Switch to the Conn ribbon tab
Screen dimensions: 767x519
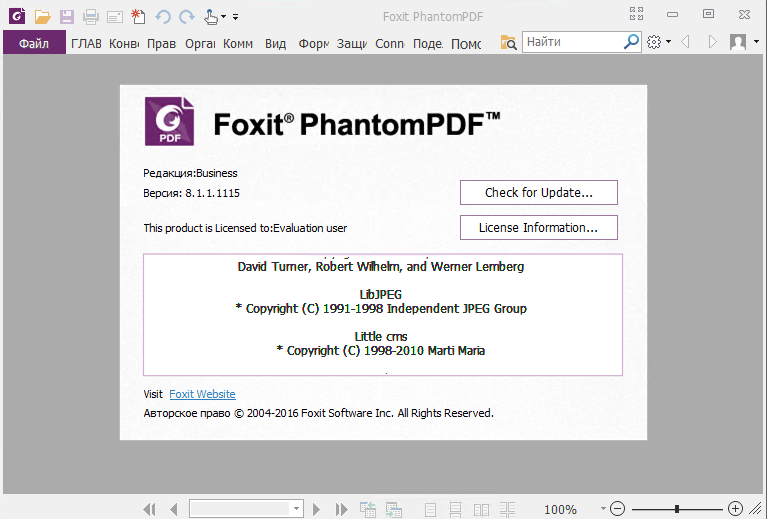coord(389,44)
